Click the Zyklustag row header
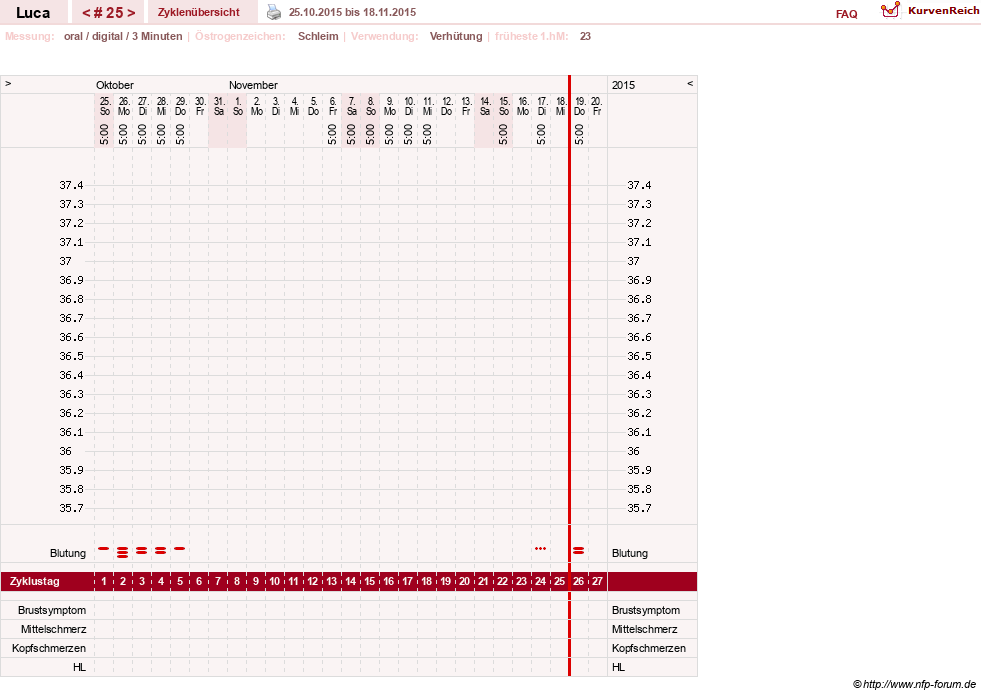Image resolution: width=981 pixels, height=696 pixels. click(34, 581)
